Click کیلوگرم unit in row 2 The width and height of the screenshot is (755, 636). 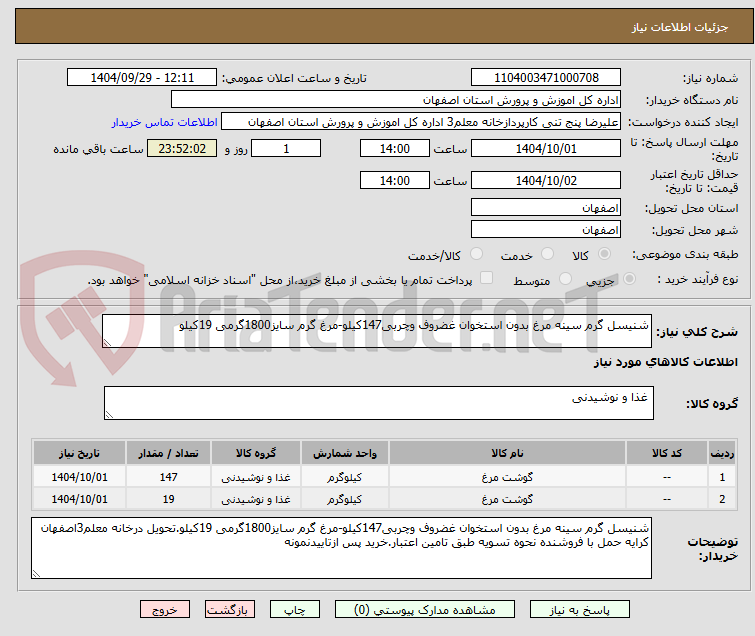[x=345, y=499]
